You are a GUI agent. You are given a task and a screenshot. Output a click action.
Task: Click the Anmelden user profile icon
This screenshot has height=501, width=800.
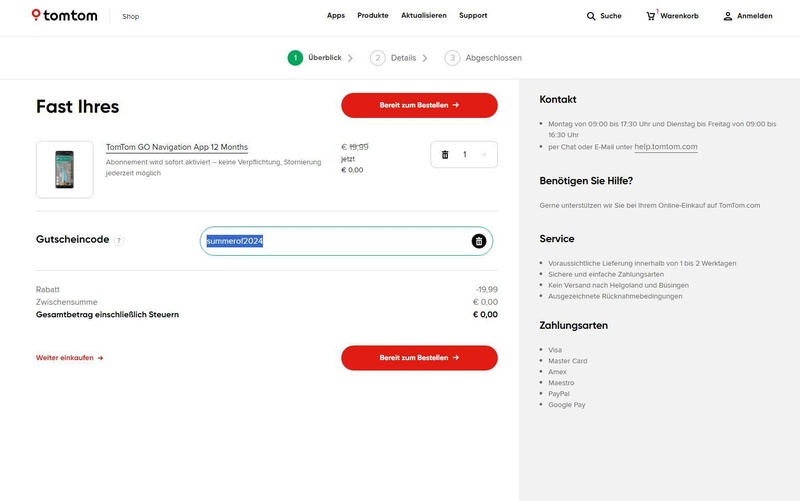728,16
